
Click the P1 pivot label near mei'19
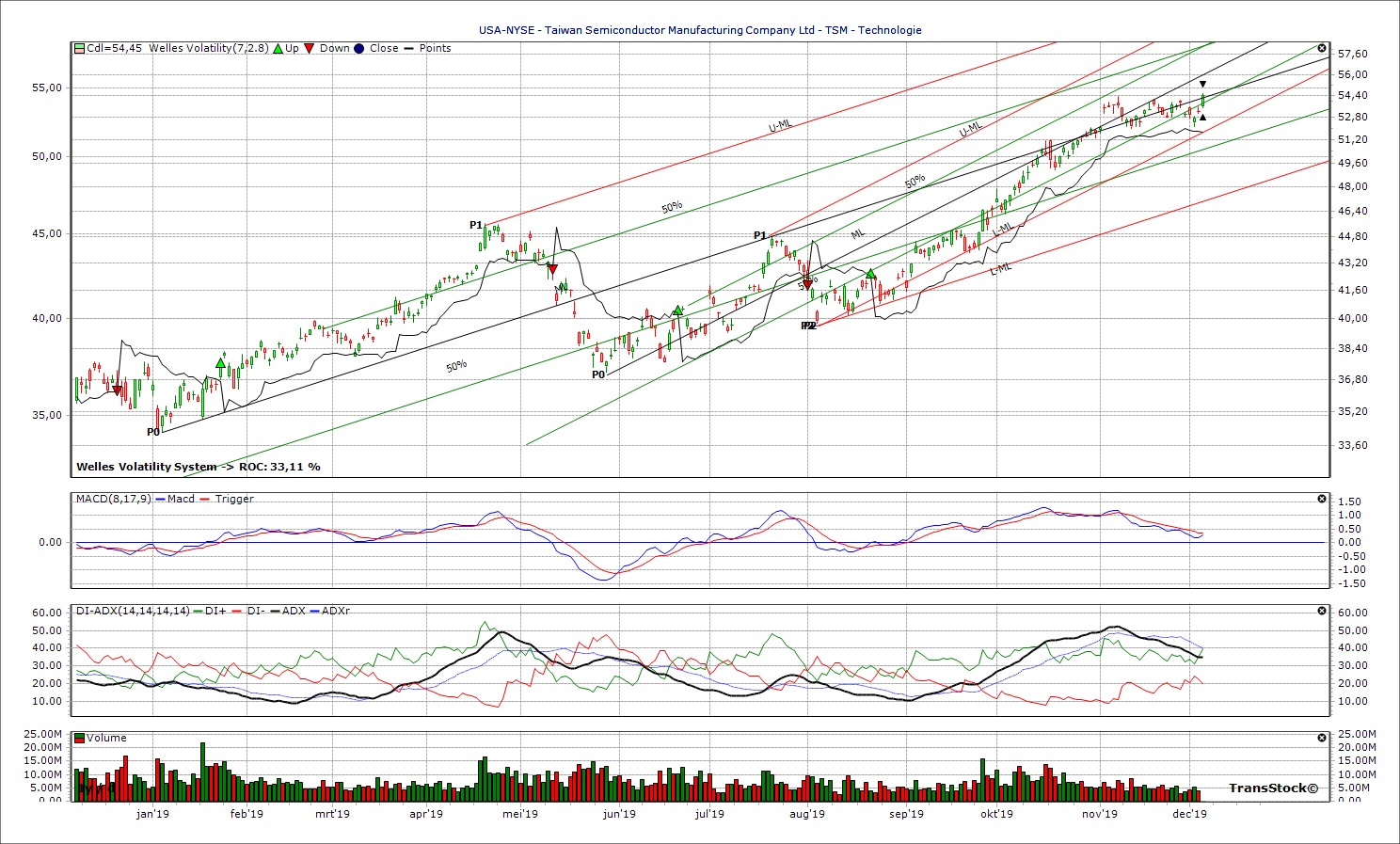tap(476, 225)
